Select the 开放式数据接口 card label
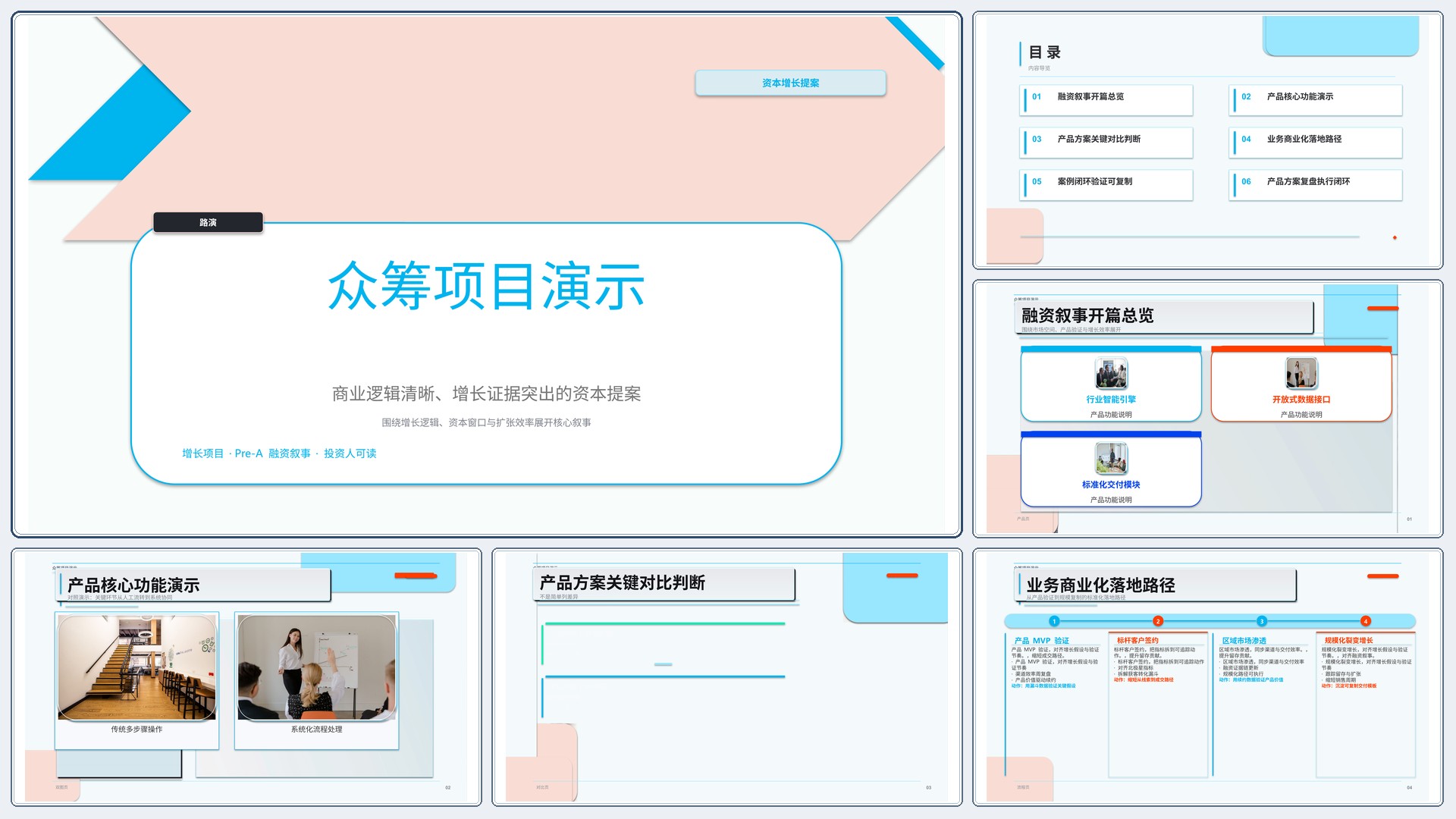The image size is (1456, 819). click(x=1301, y=400)
